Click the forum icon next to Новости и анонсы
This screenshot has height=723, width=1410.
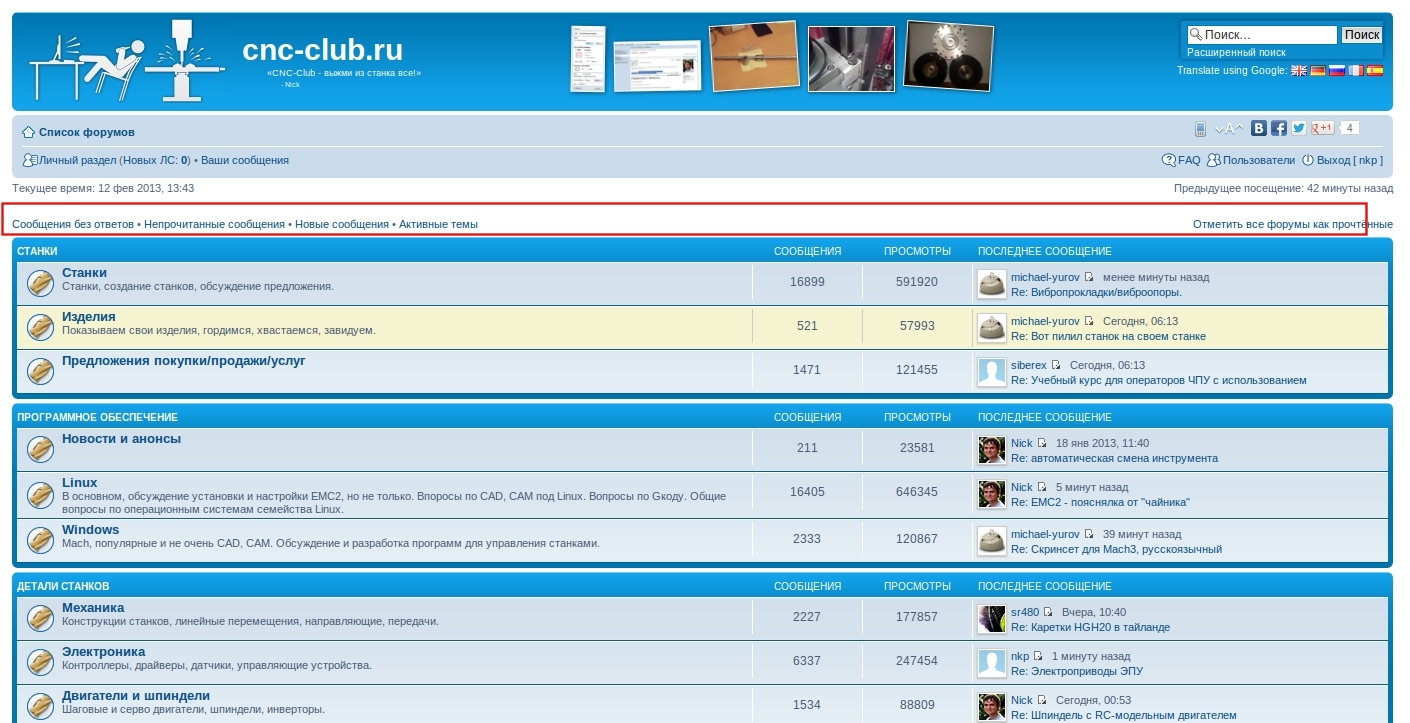click(41, 449)
